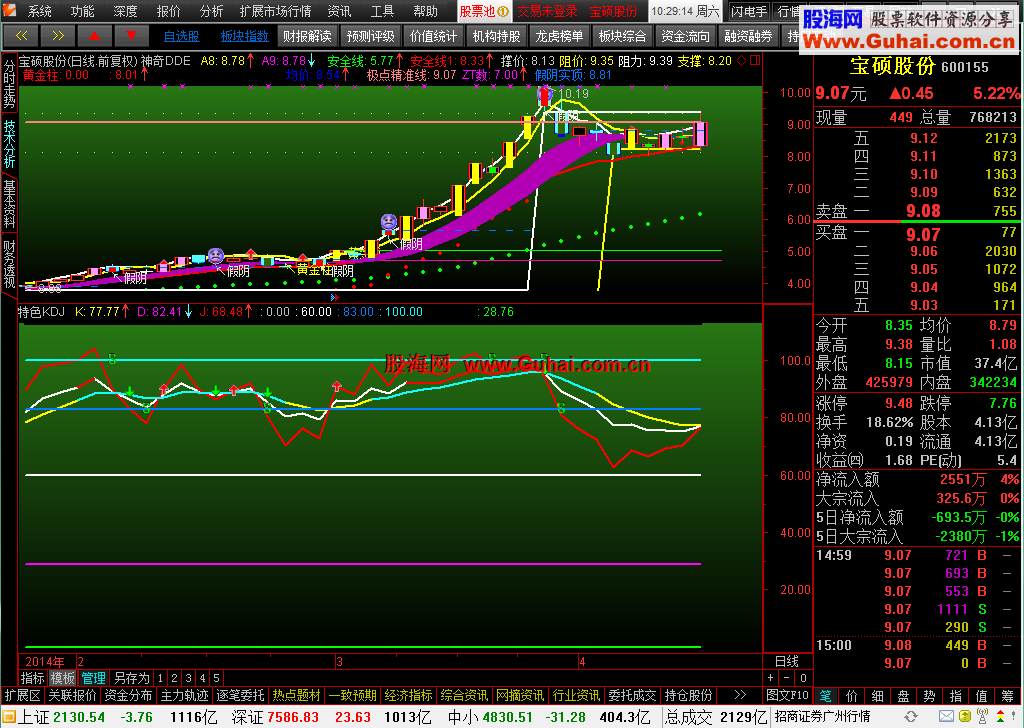
Task: Switch to 分时走势 side tab
Action: point(9,84)
